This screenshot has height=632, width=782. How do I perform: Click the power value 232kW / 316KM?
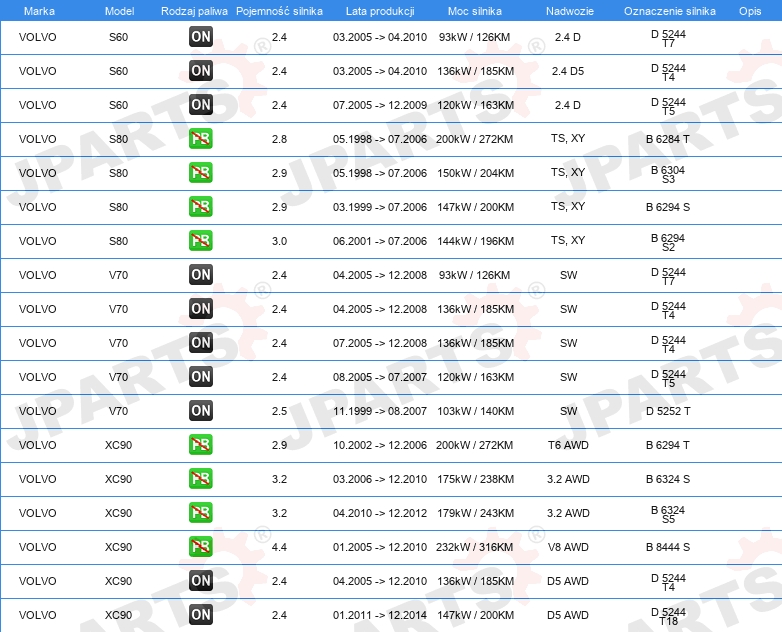[x=474, y=547]
